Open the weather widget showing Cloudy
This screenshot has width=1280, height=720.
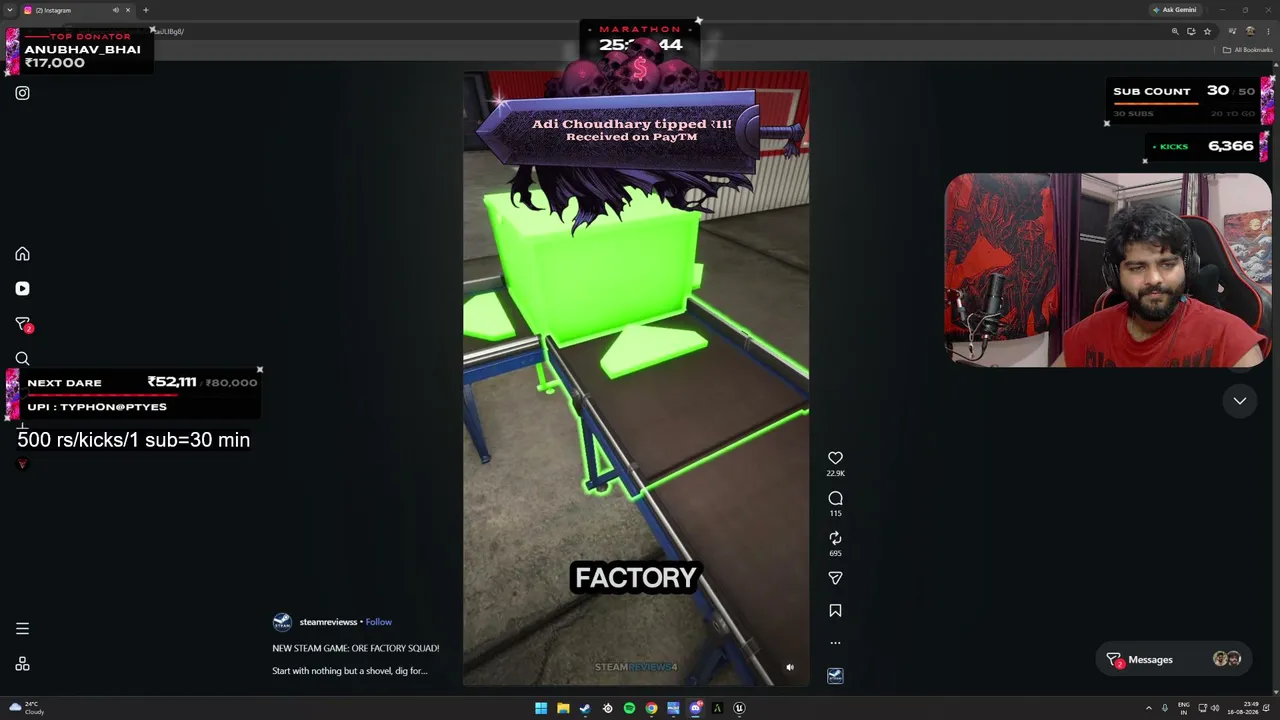click(27, 708)
